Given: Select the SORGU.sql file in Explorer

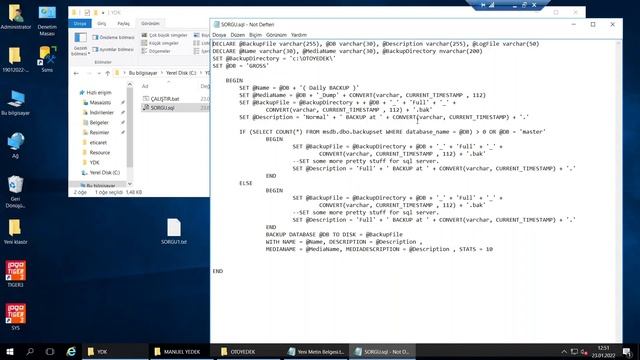Looking at the screenshot, I should tap(159, 108).
